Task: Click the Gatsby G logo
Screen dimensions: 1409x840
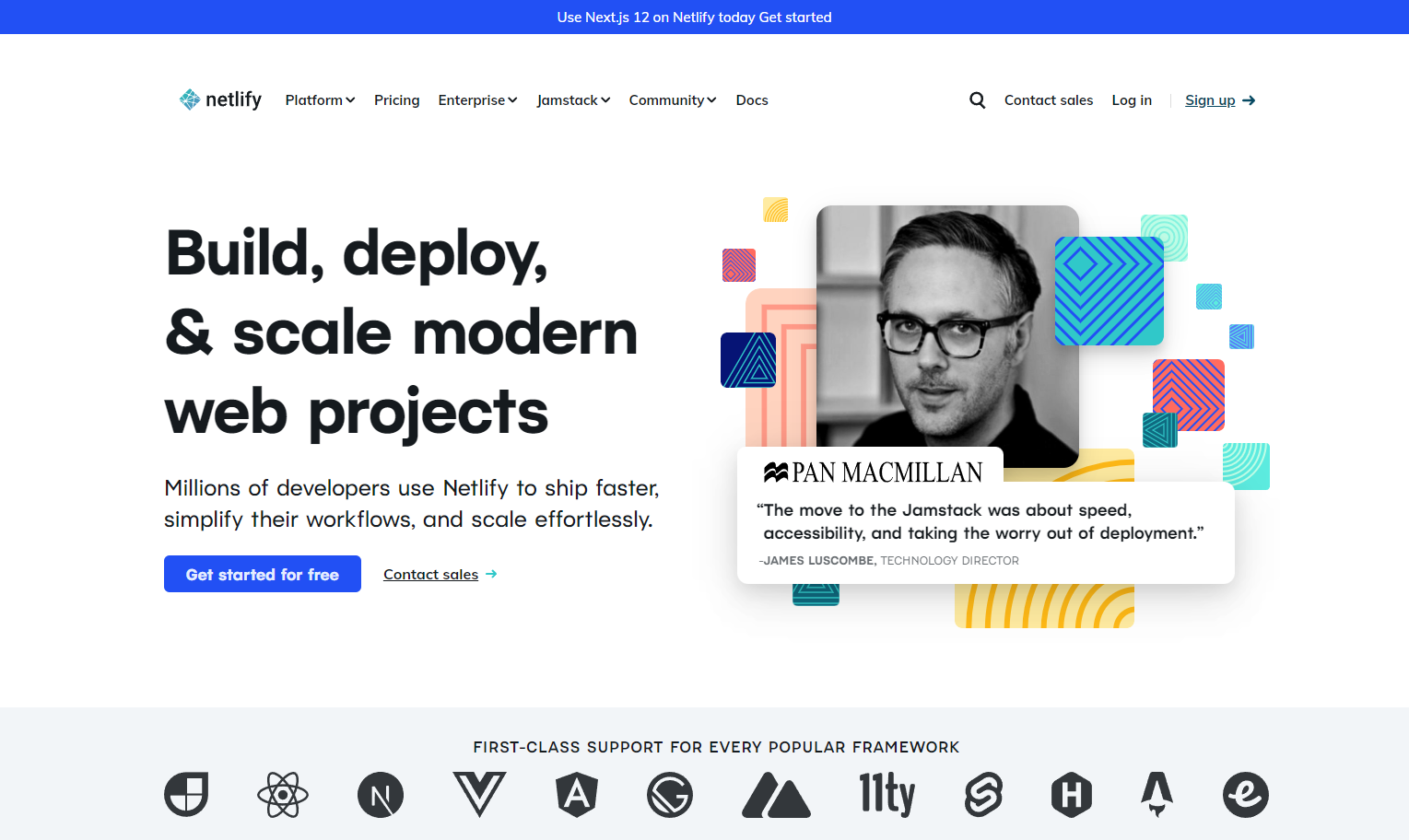Action: pyautogui.click(x=670, y=795)
